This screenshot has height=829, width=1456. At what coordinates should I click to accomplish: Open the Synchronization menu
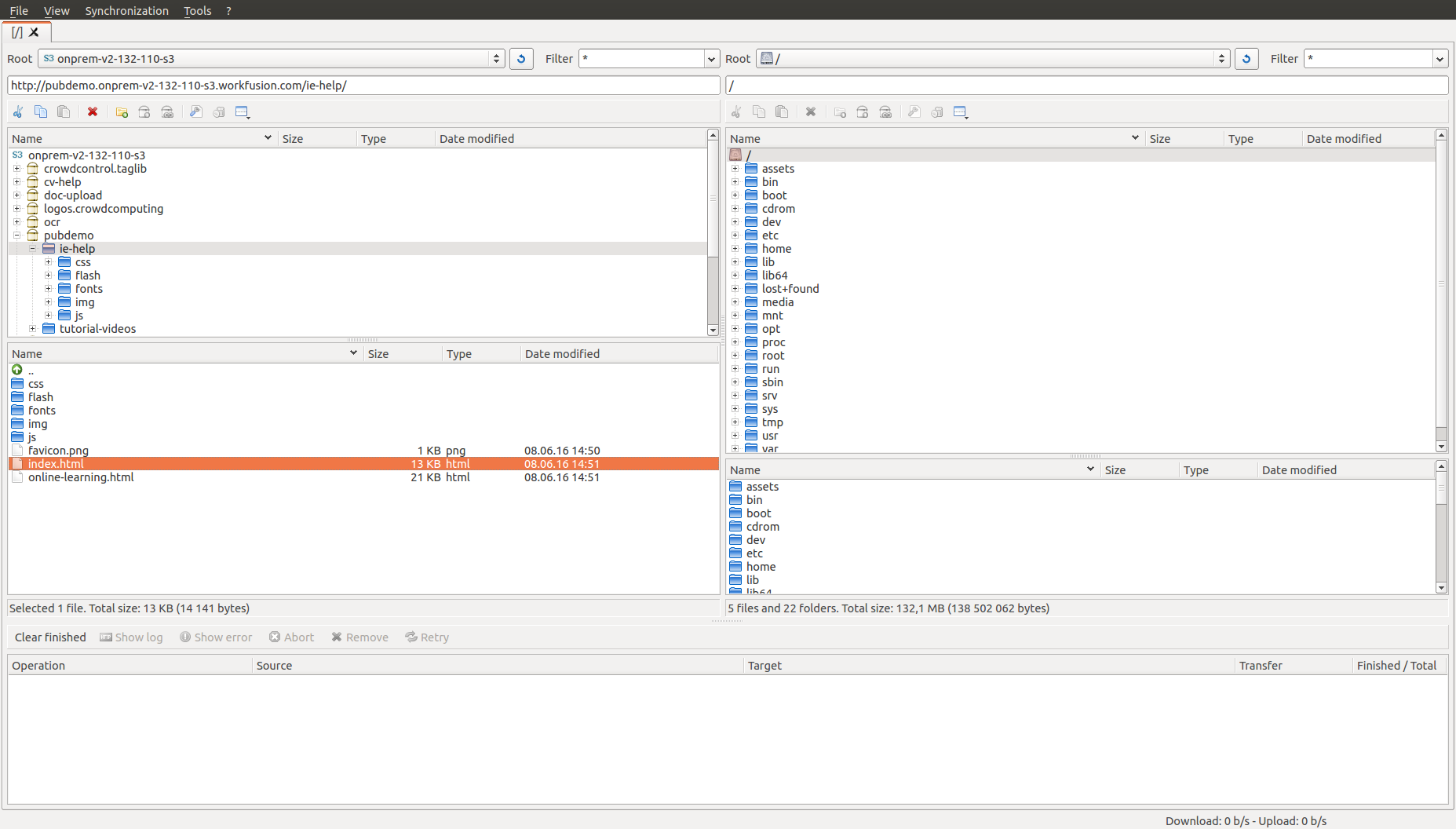(x=126, y=10)
